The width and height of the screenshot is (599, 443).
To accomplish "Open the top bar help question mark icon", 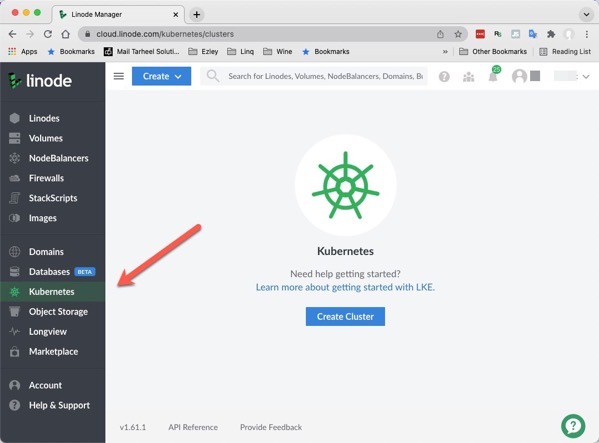I will coord(444,77).
